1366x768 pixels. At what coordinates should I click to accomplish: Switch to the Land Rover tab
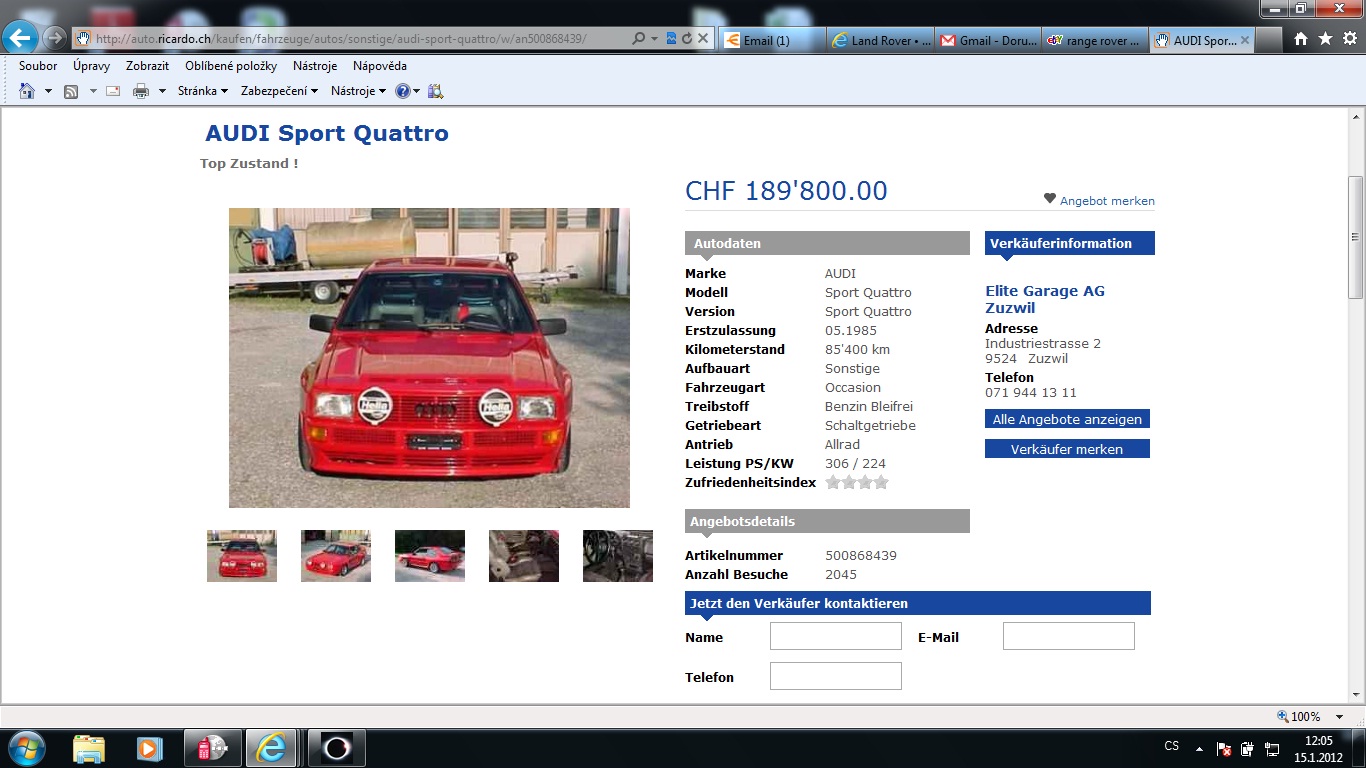pos(884,41)
